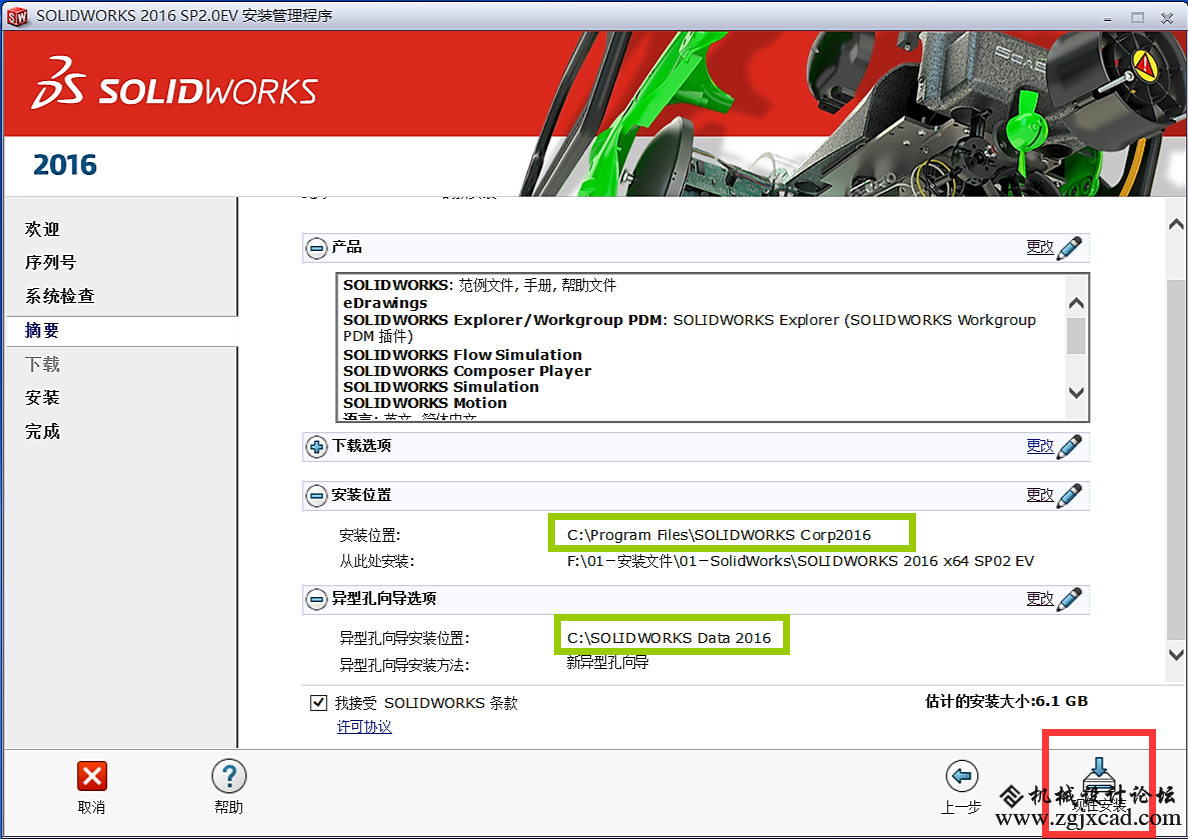Click the red Cancel X icon
Viewport: 1188px width, 839px height.
(x=92, y=776)
